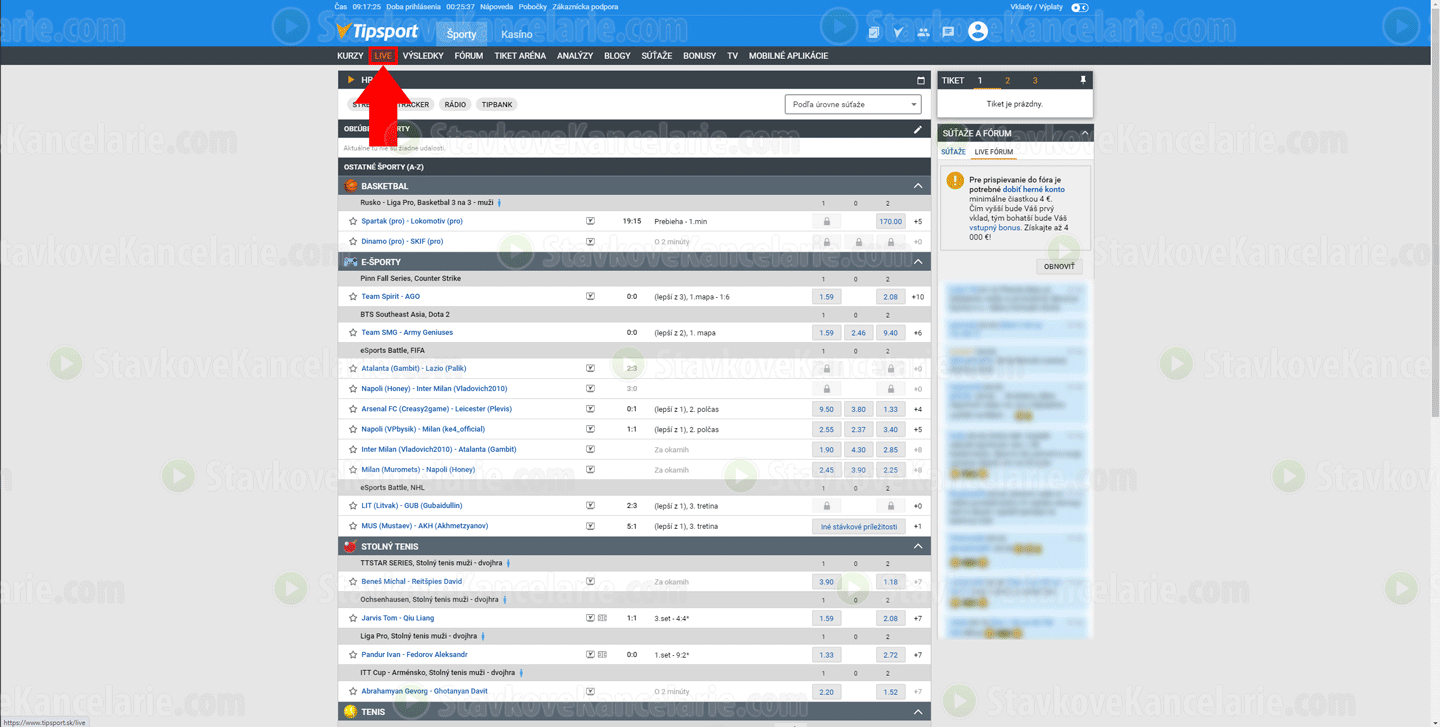Viewport: 1440px width, 727px height.
Task: Collapse the E-športy section
Action: click(x=917, y=262)
